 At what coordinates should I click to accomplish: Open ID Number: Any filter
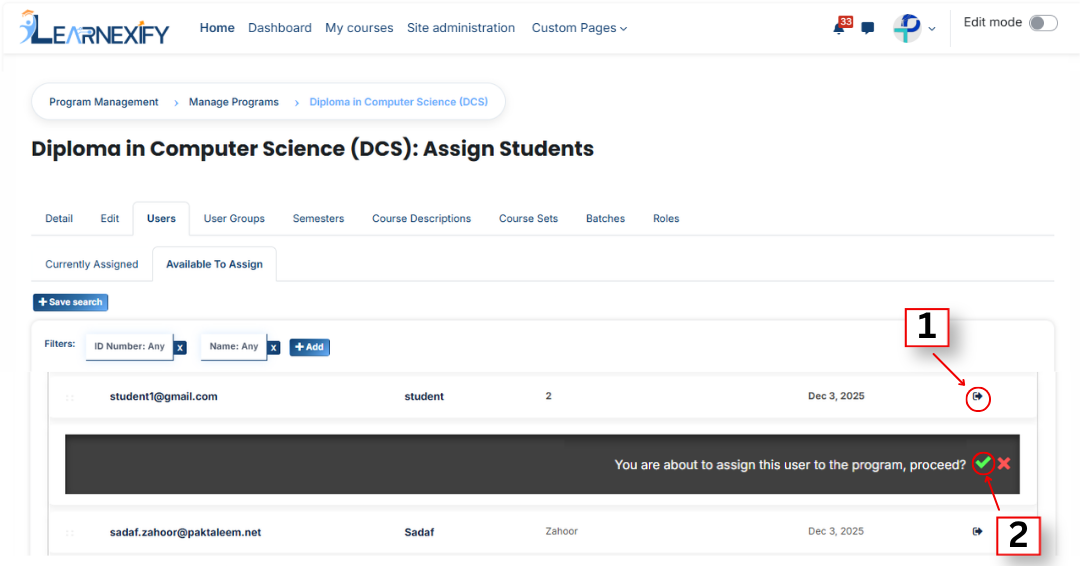click(129, 346)
